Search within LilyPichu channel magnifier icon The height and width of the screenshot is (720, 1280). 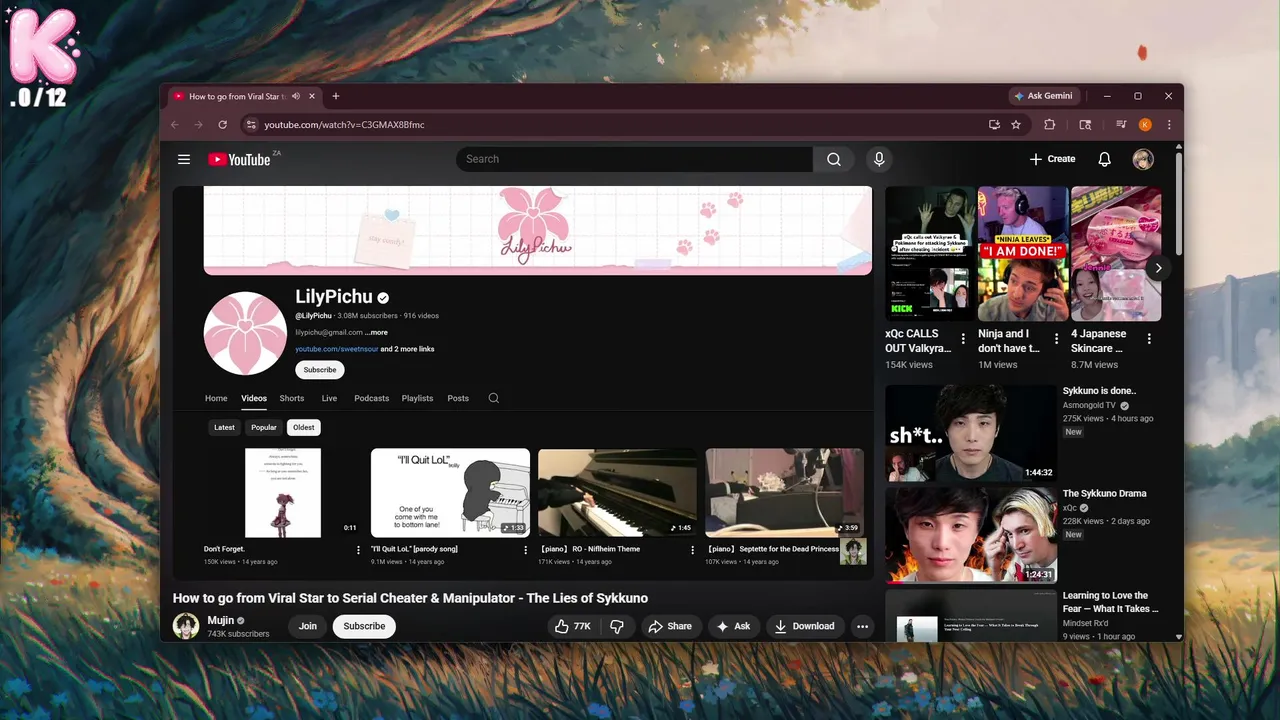point(493,398)
